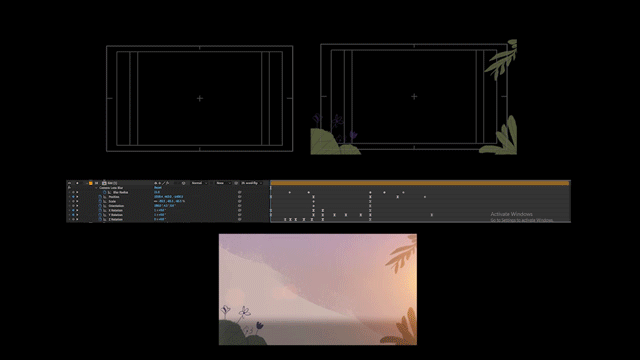Image resolution: width=640 pixels, height=360 pixels.
Task: Select the first Blur Radius keyframe in timeline
Action: 289,192
